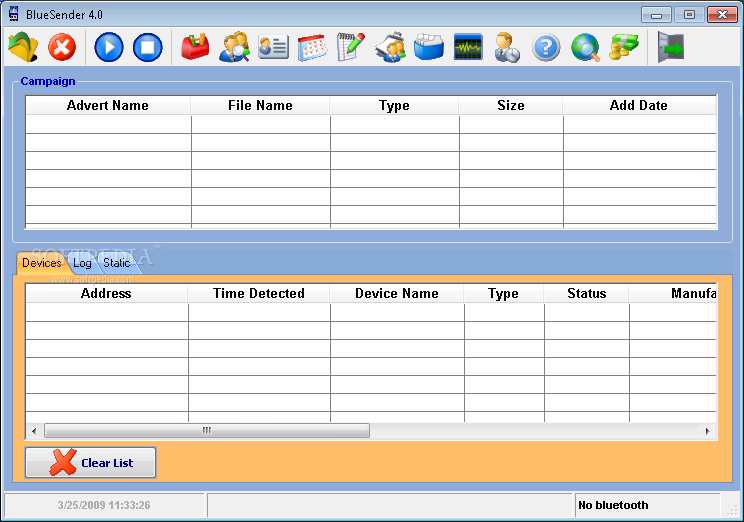This screenshot has height=522, width=744.
Task: Click the Status column header
Action: (x=586, y=293)
